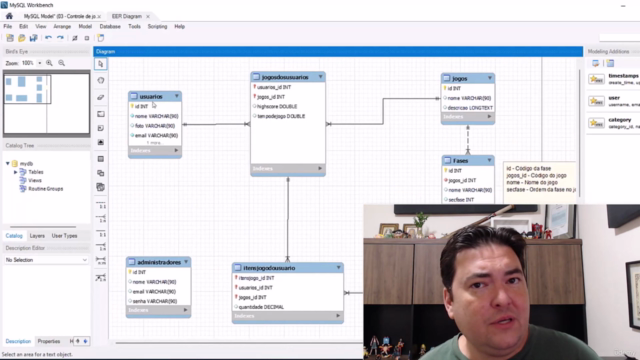Viewport: 640px width, 360px height.
Task: Open the No Selection dropdown in Description Editor
Action: (x=46, y=260)
